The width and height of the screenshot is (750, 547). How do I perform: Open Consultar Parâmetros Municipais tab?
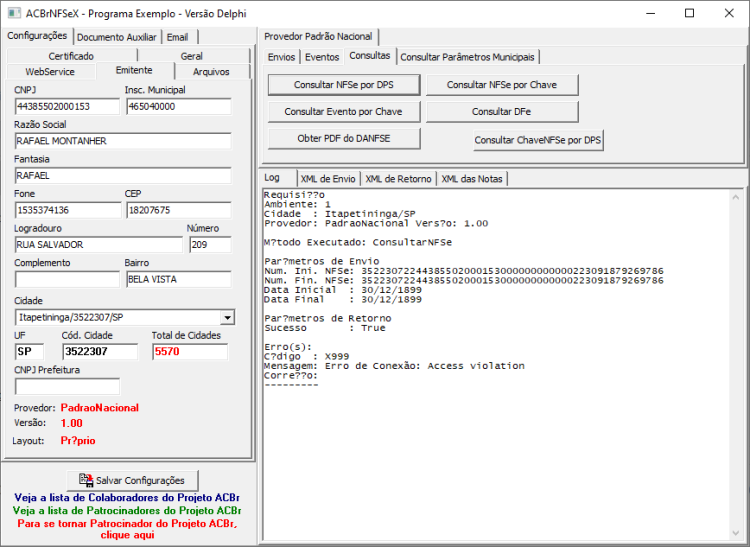coord(467,57)
